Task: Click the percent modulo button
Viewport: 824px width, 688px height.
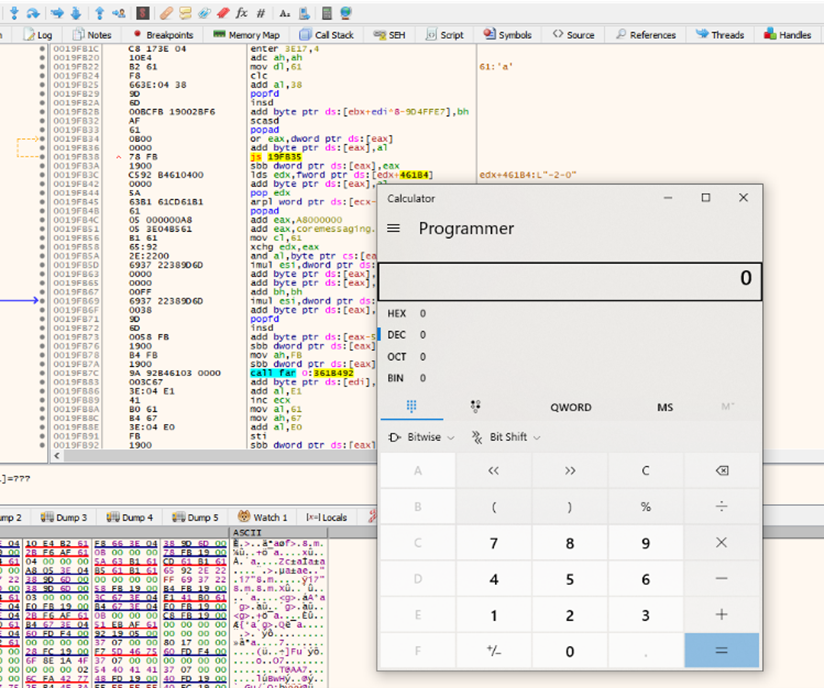Action: [x=646, y=507]
